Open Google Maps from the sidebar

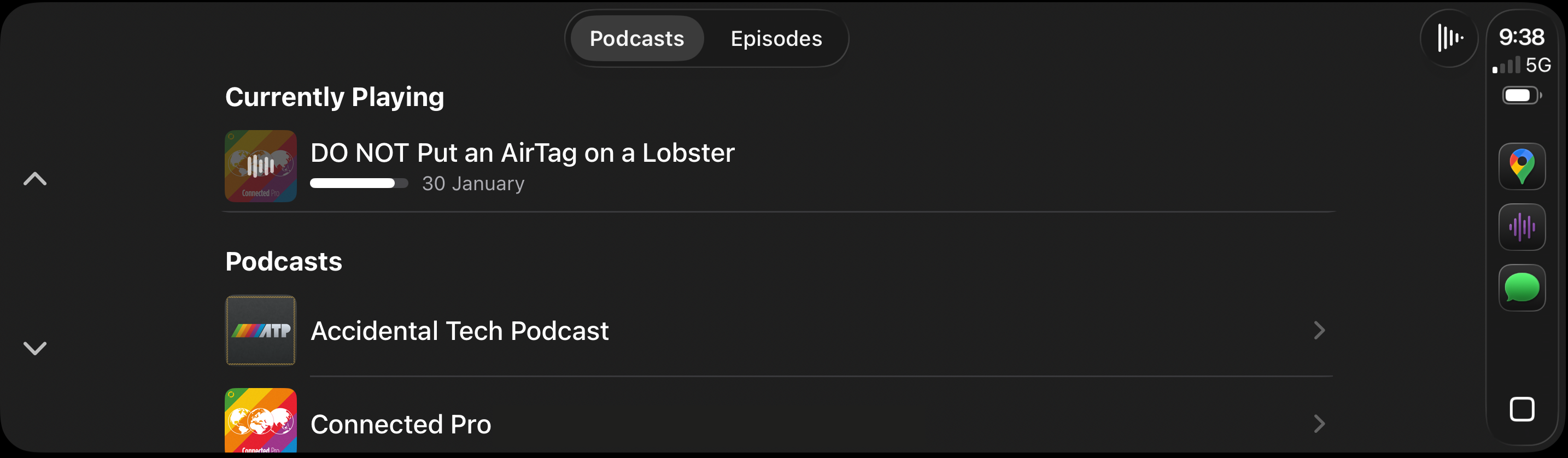[x=1521, y=166]
